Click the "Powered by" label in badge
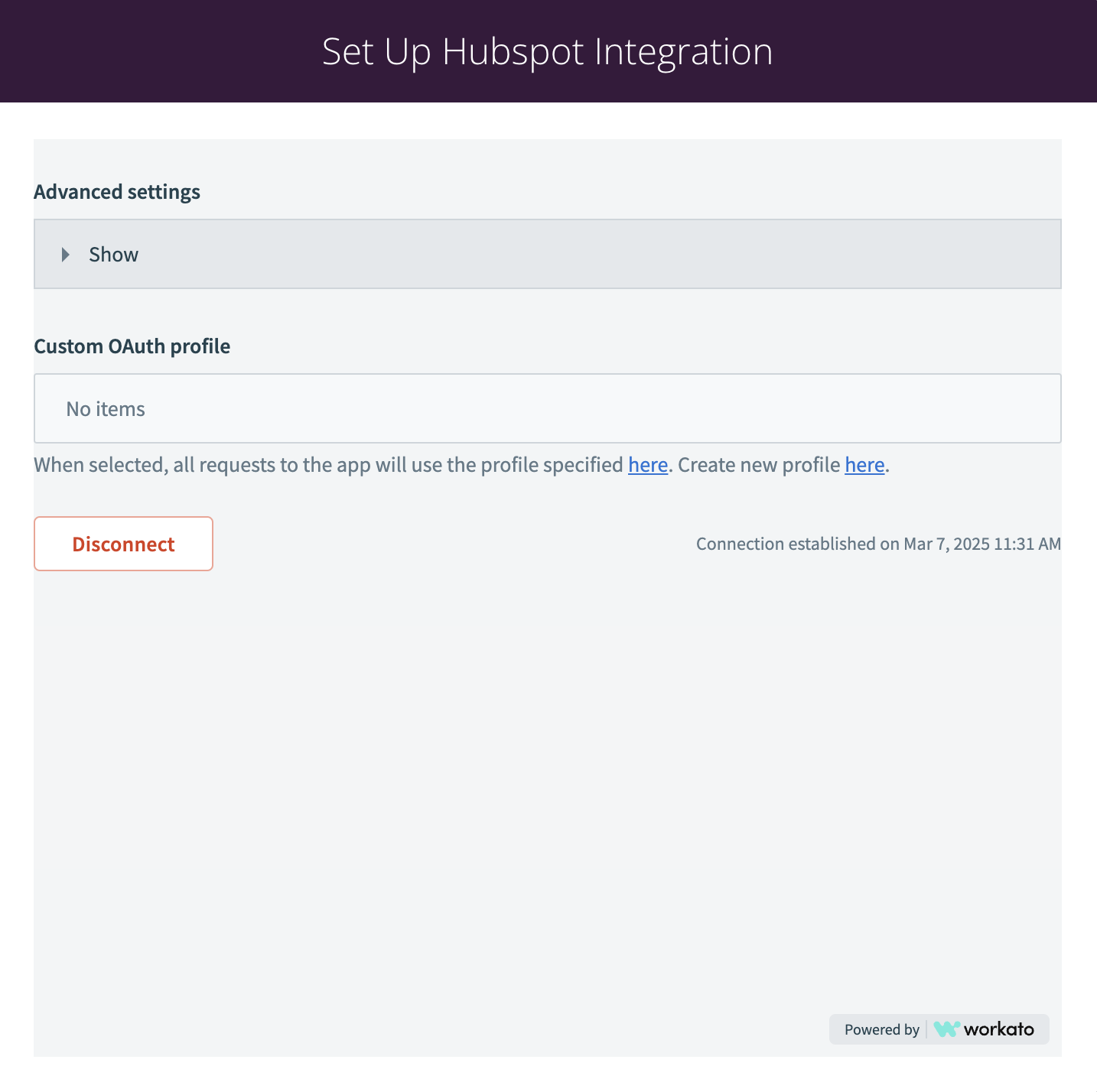Viewport: 1097px width, 1092px height. coord(882,1029)
